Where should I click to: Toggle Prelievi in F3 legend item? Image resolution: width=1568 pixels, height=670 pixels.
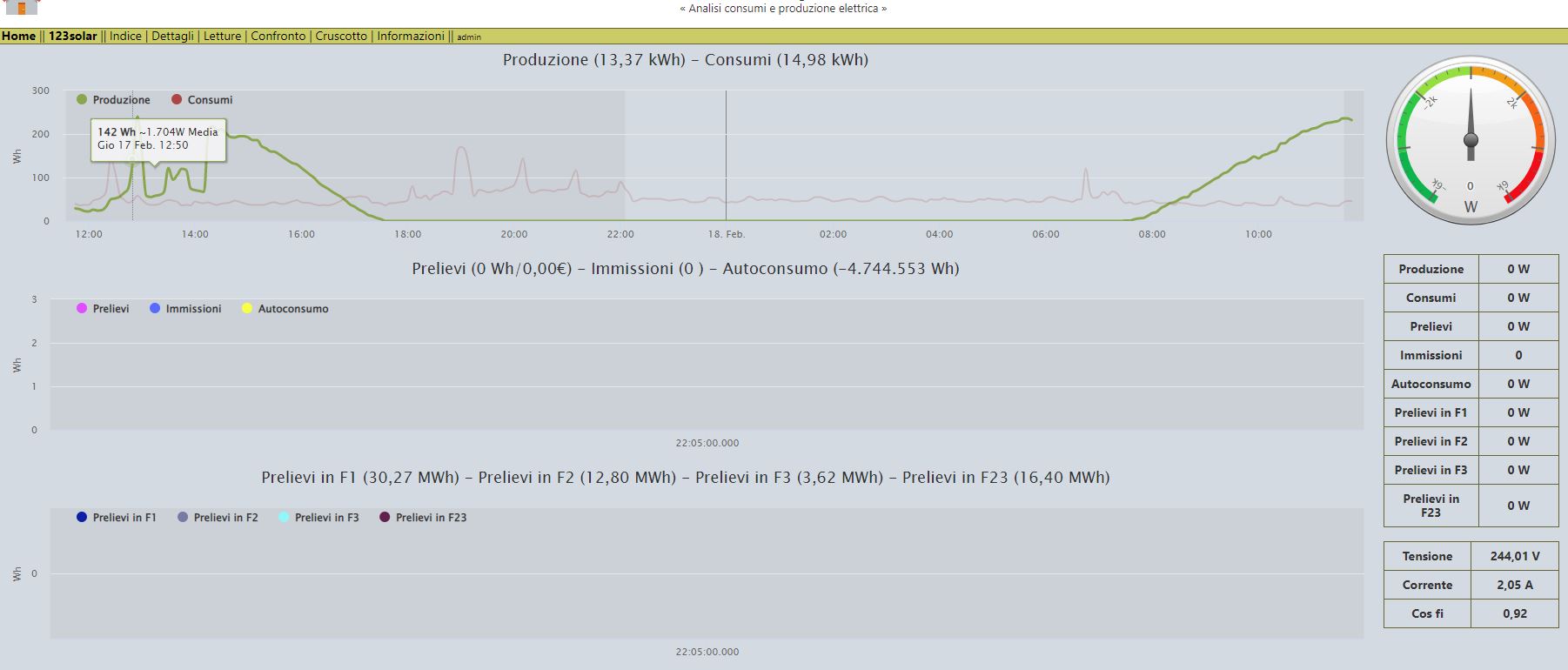[318, 518]
